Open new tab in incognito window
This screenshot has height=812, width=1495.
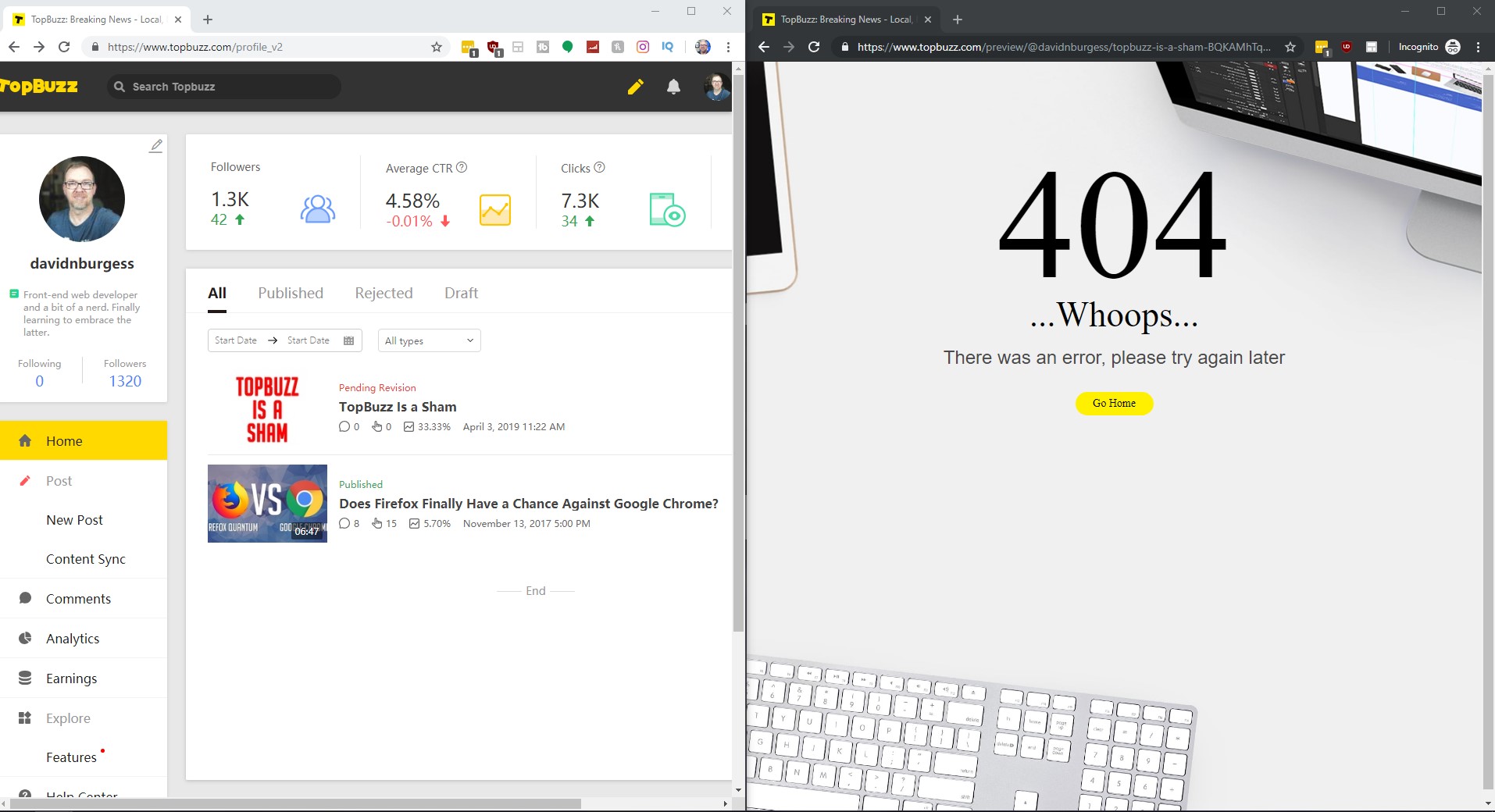tap(958, 20)
